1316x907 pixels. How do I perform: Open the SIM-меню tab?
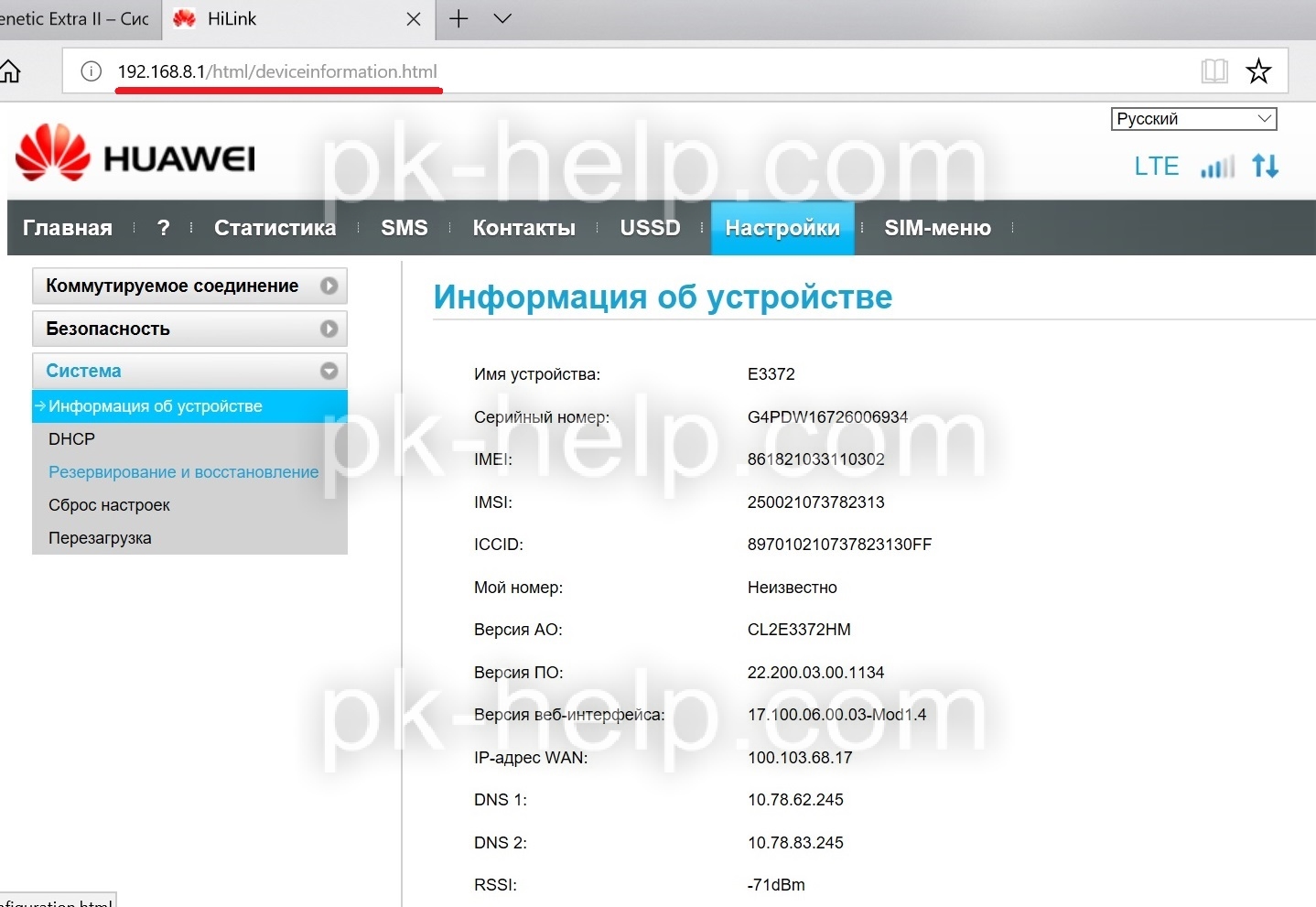pyautogui.click(x=937, y=228)
